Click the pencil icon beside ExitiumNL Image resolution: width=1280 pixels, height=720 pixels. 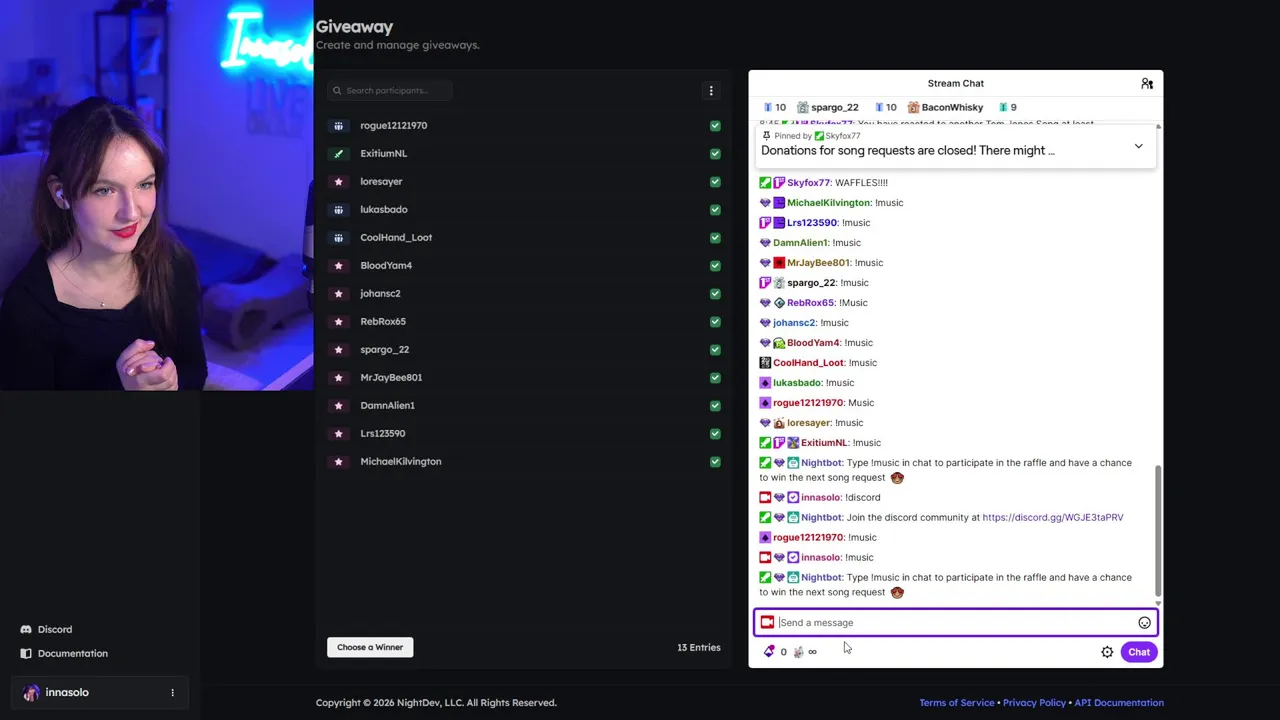(x=338, y=153)
